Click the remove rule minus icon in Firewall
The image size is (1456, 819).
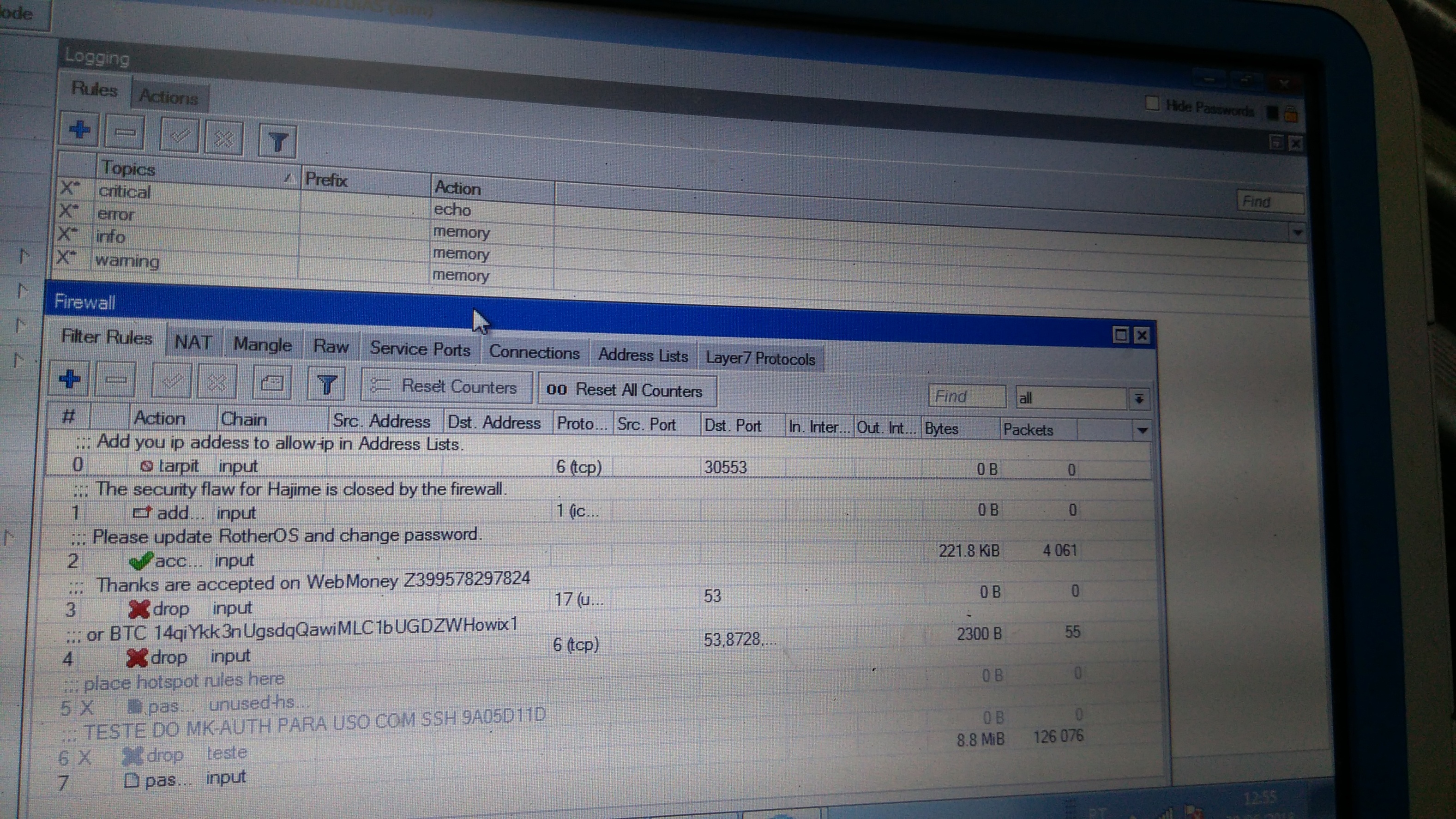(x=116, y=380)
